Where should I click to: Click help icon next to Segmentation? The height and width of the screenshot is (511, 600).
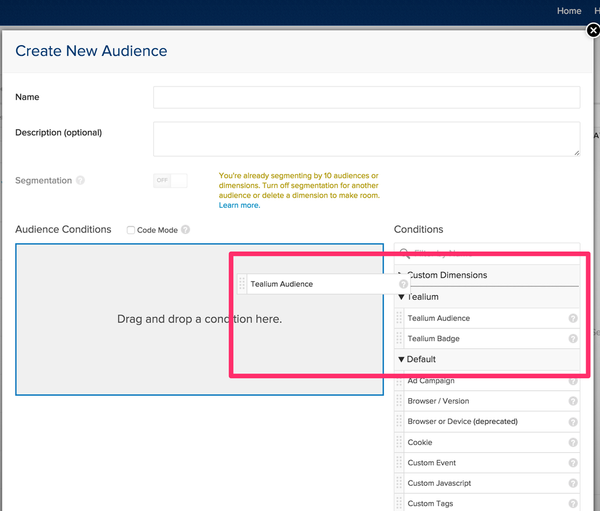pos(80,181)
